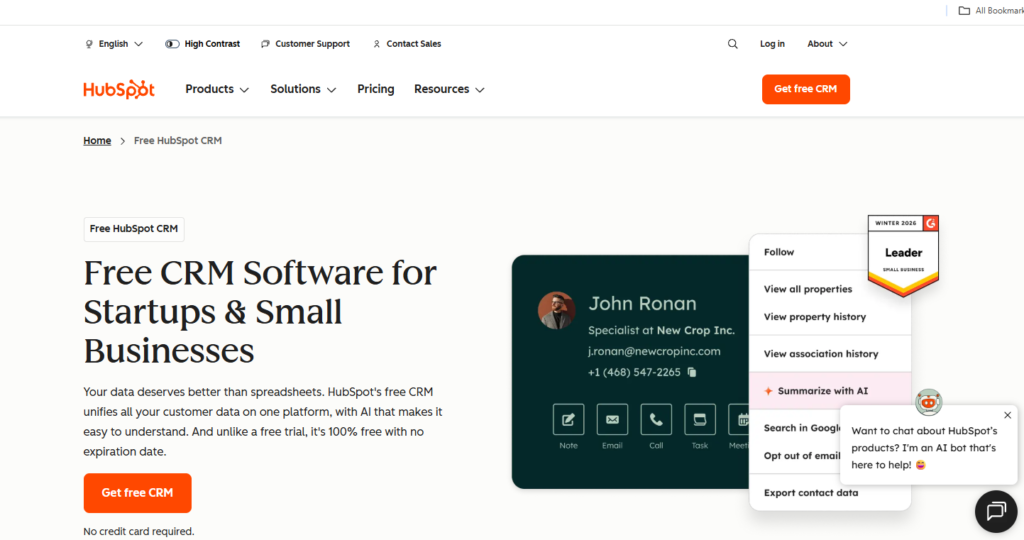Viewport: 1024px width, 540px height.
Task: Open the chat bubble widget icon
Action: click(996, 511)
